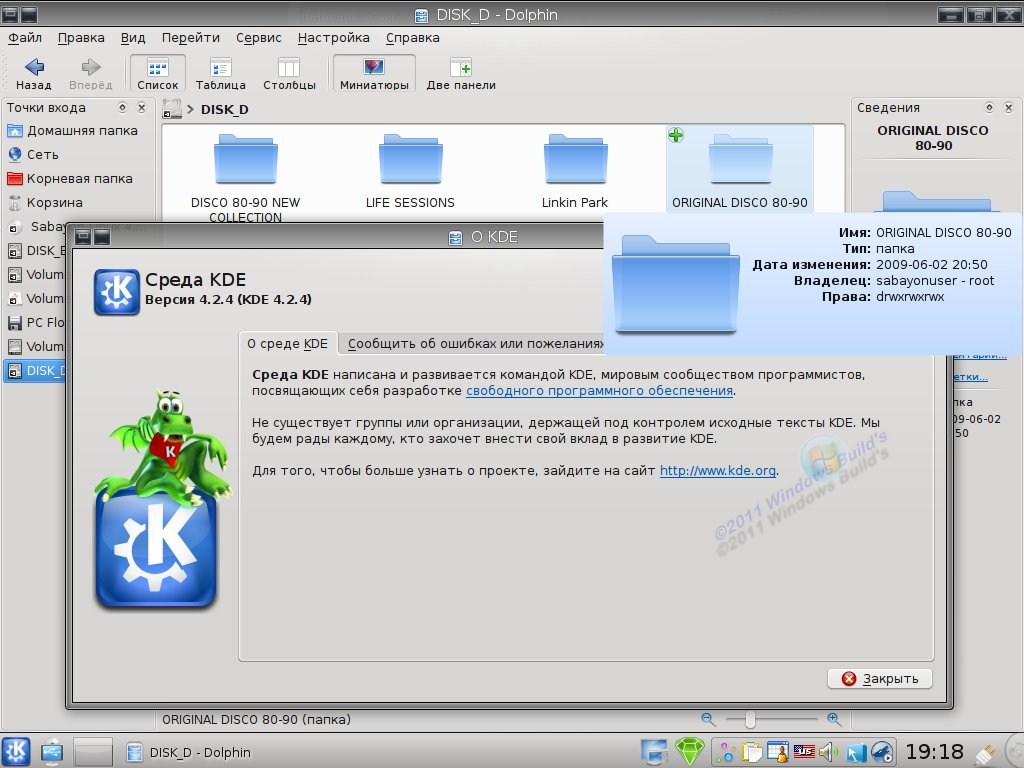This screenshot has width=1024, height=768.
Task: Open the clipboard tray icon
Action: (752, 752)
